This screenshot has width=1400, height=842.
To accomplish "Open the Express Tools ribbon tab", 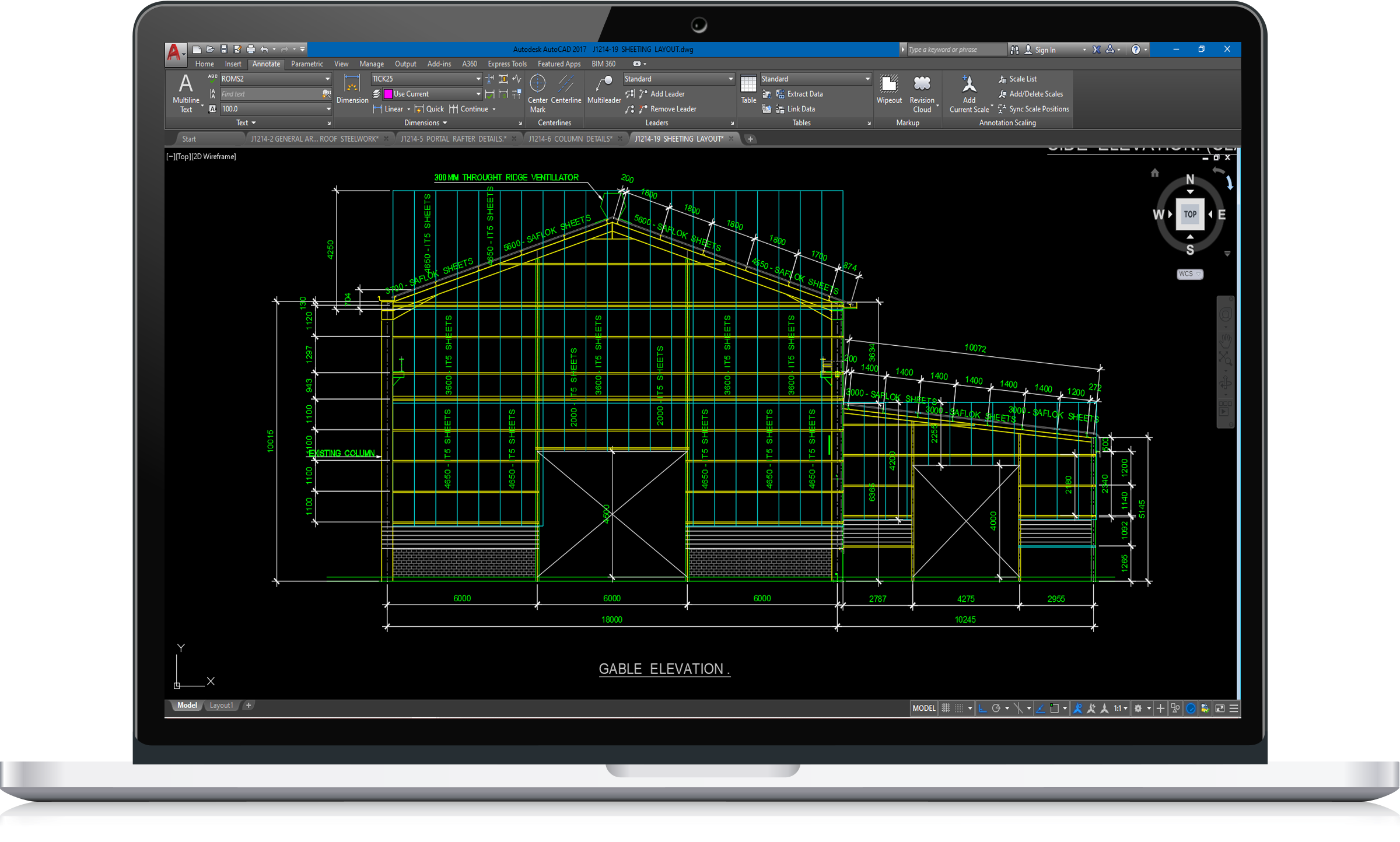I will (x=507, y=64).
